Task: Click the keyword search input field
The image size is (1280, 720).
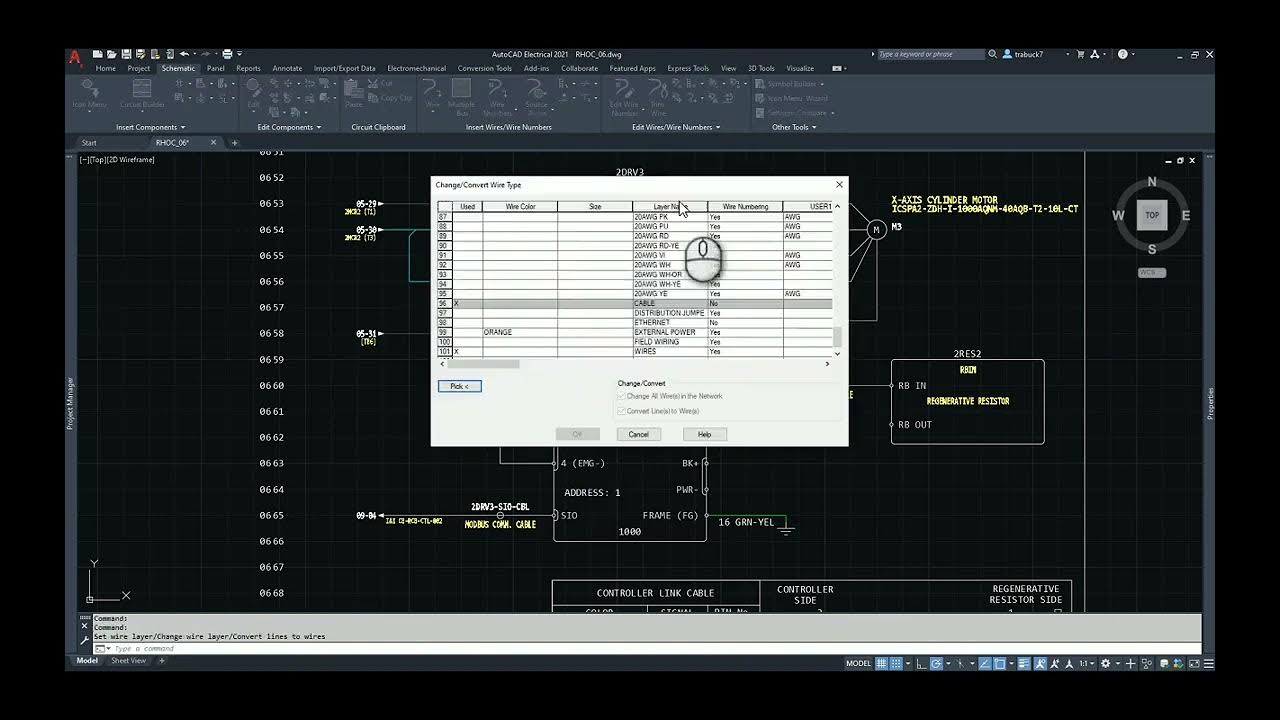Action: (x=930, y=54)
